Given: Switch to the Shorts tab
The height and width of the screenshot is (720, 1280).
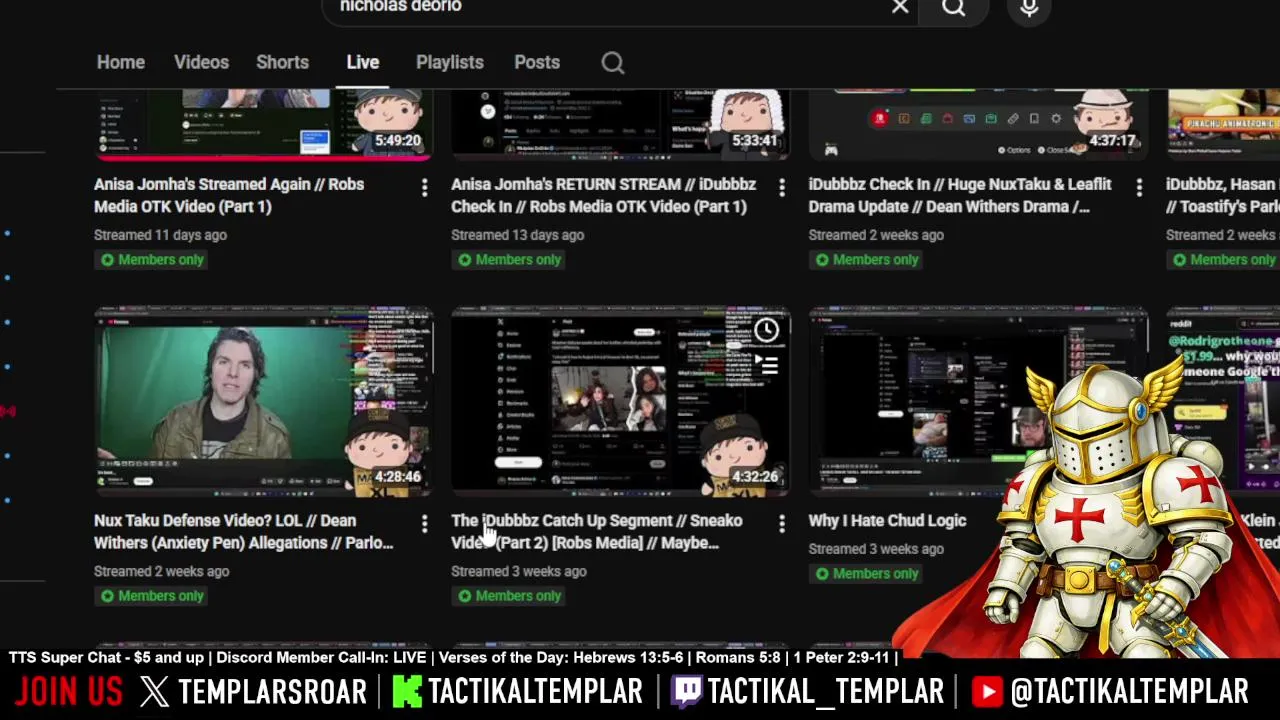Looking at the screenshot, I should [282, 62].
